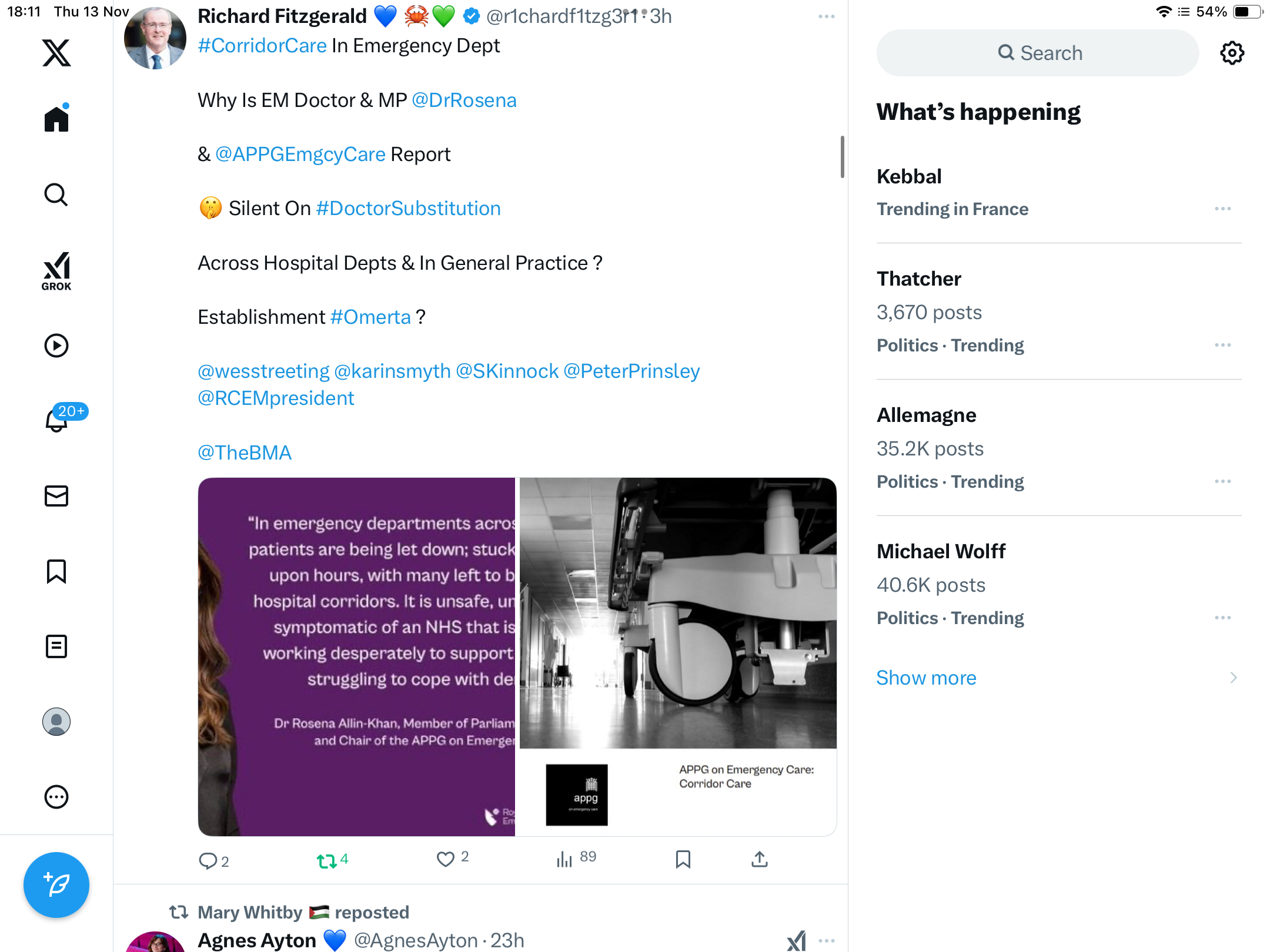Screen dimensions: 1270x952
Task: Open the video play sidebar icon
Action: 56,346
